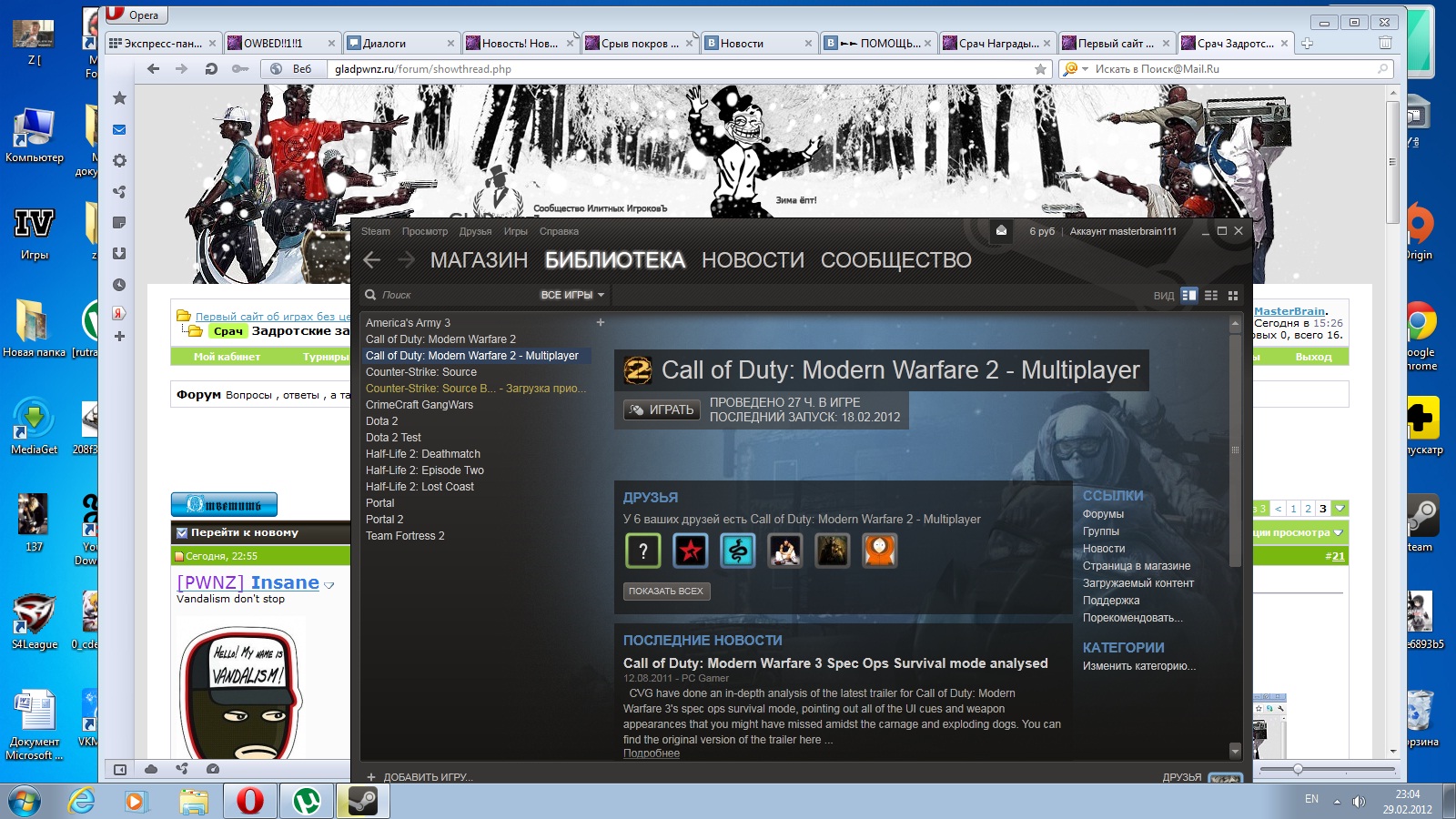Open Opera's mail panel in the sidebar

pos(119,130)
